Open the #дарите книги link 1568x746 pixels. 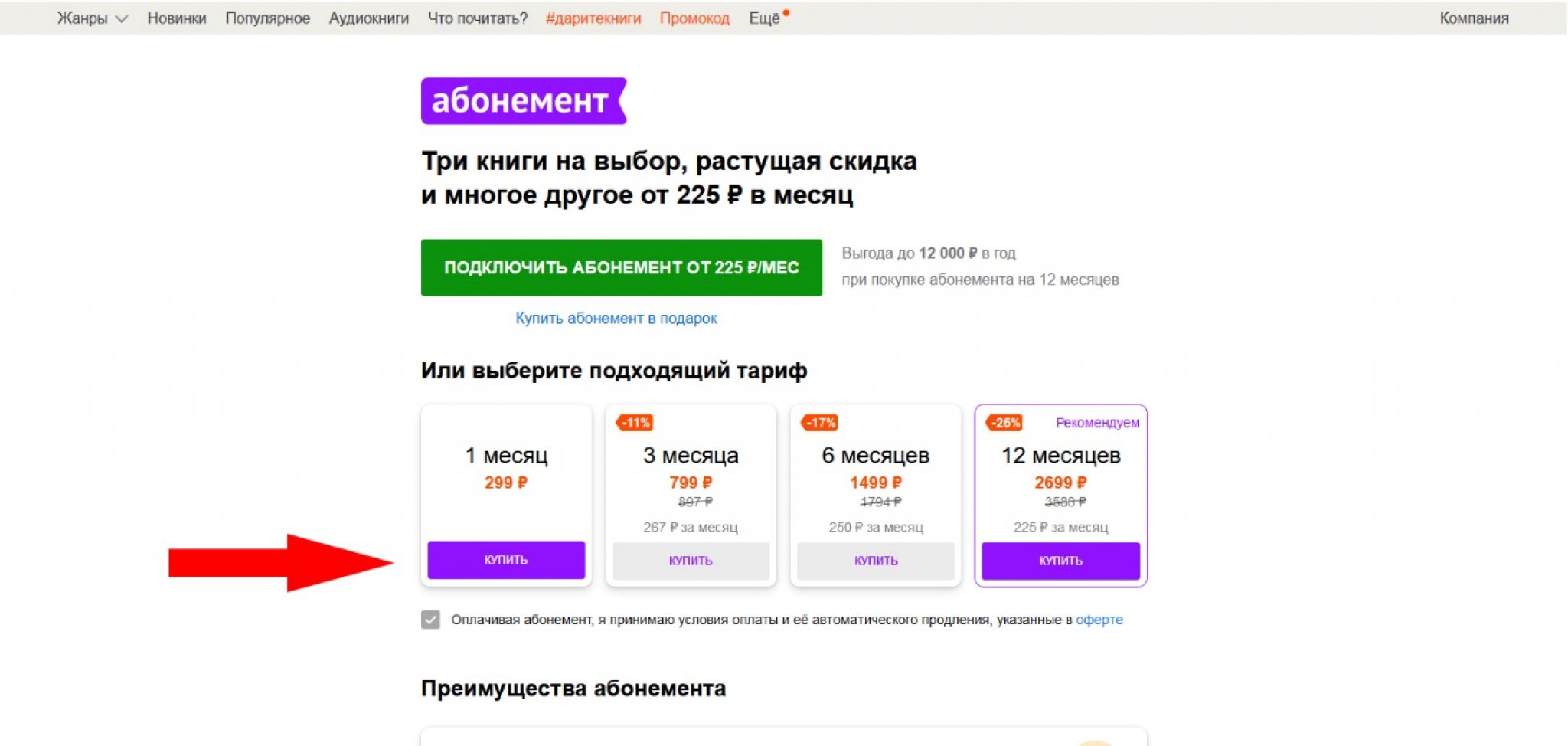point(593,18)
